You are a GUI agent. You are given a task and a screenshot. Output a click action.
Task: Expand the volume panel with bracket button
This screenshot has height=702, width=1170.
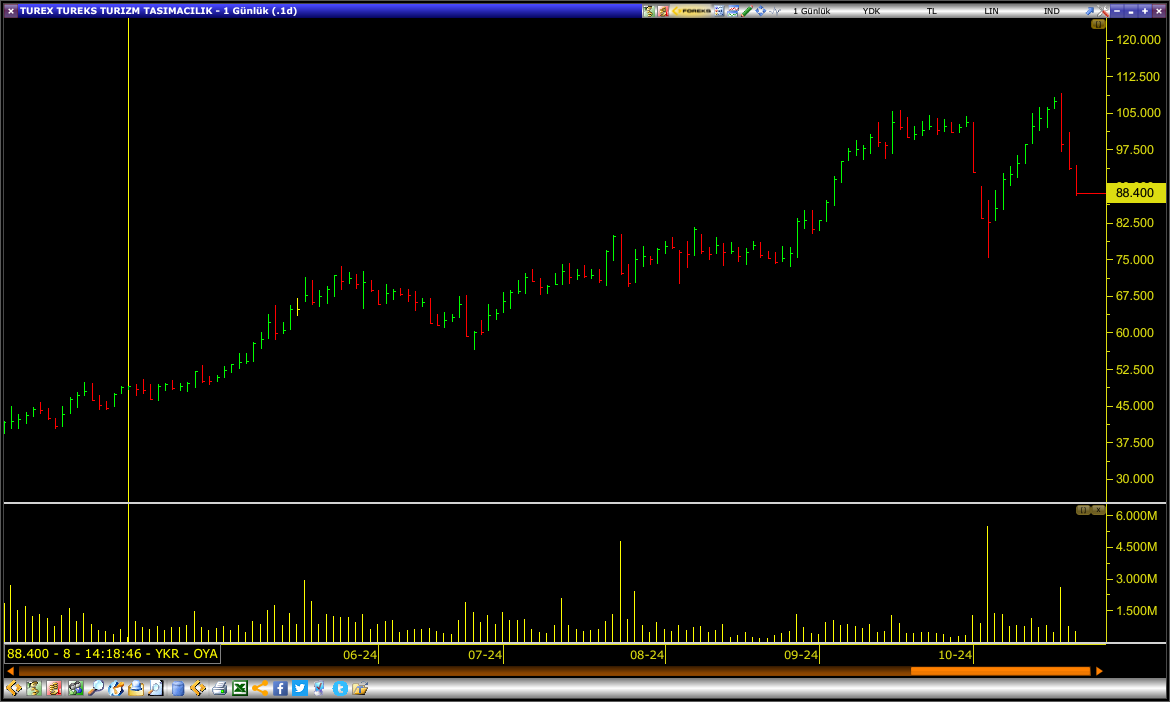(x=1082, y=510)
